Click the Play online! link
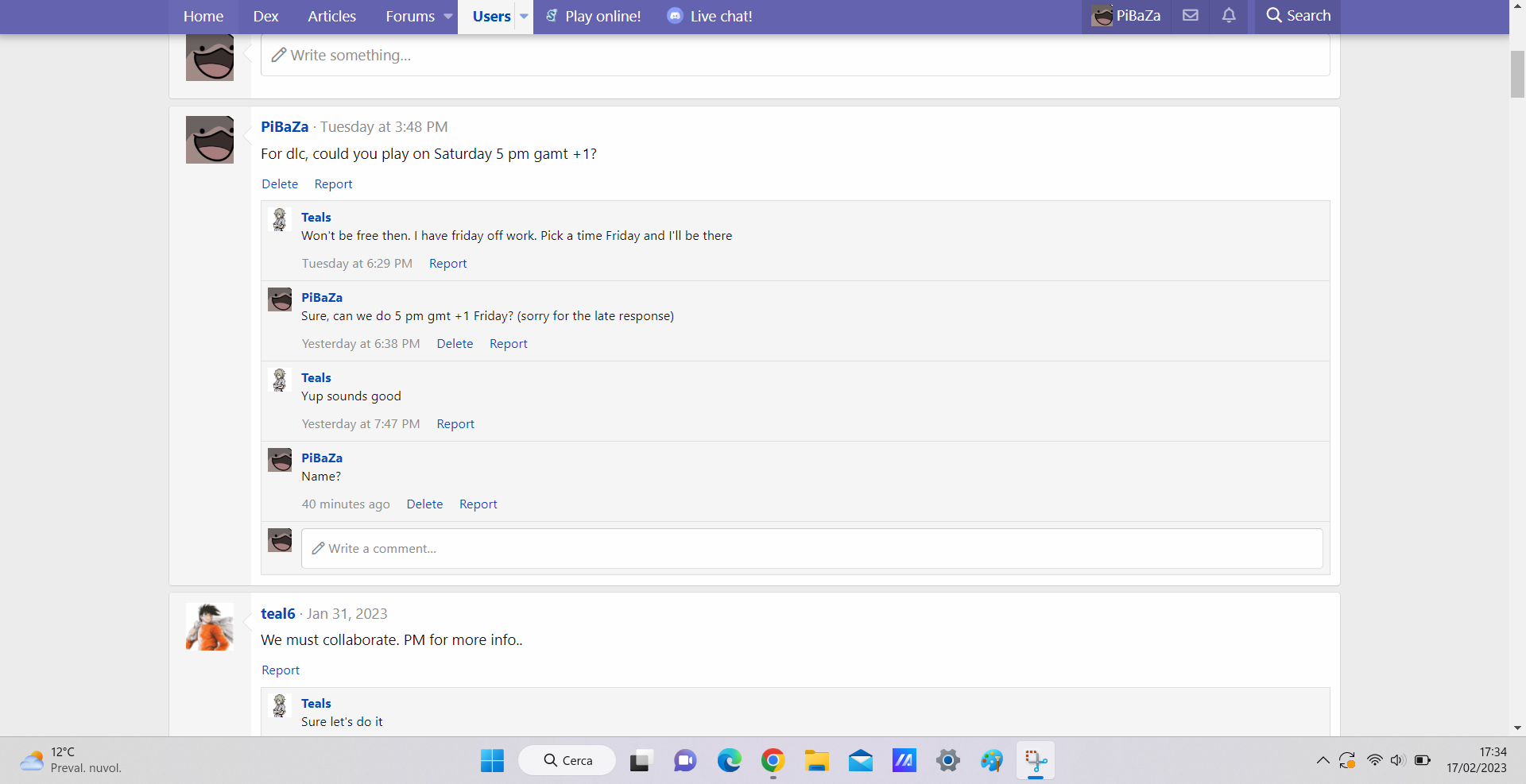The image size is (1526, 784). coord(593,16)
